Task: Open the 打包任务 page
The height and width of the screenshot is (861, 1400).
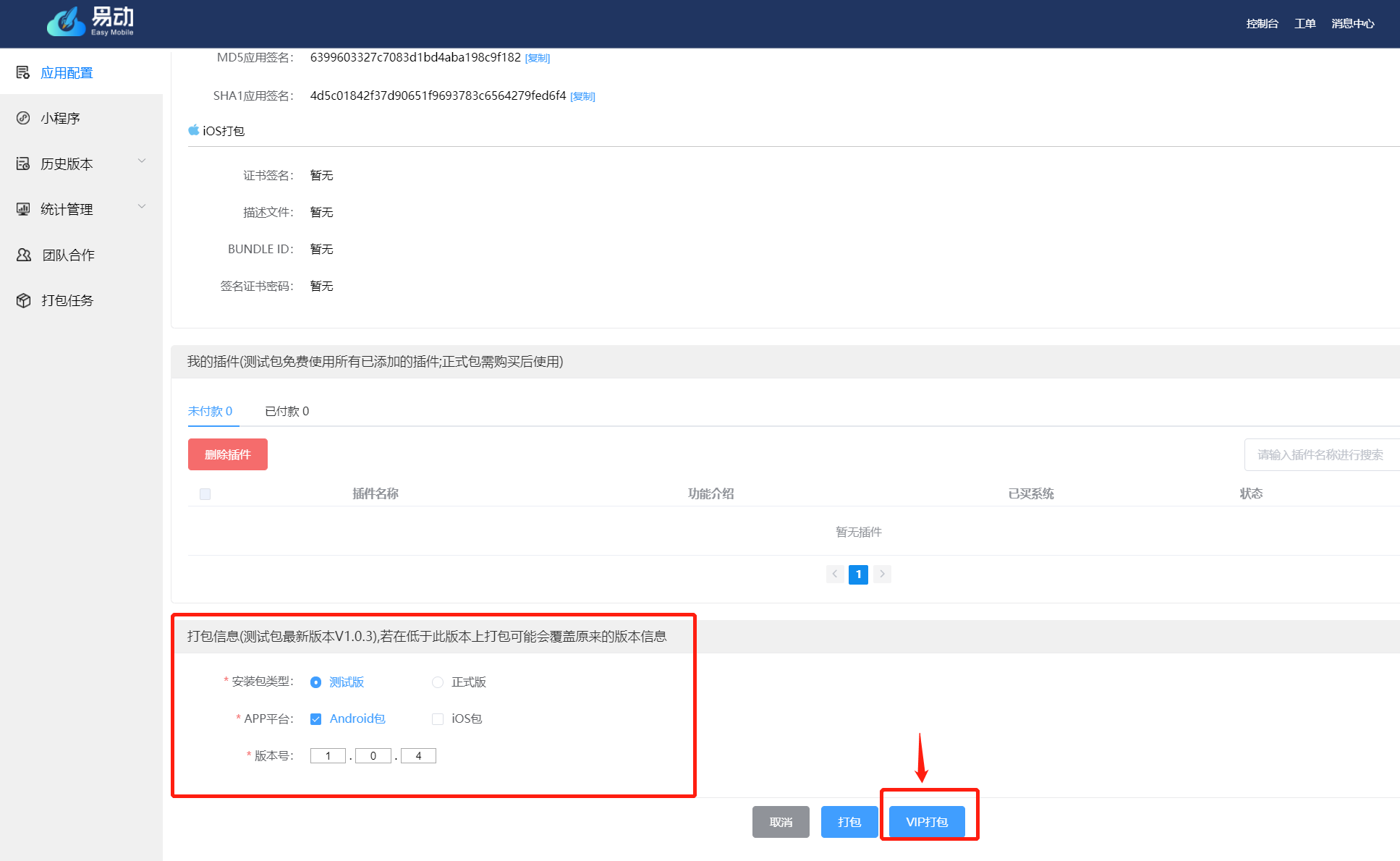Action: [x=67, y=300]
